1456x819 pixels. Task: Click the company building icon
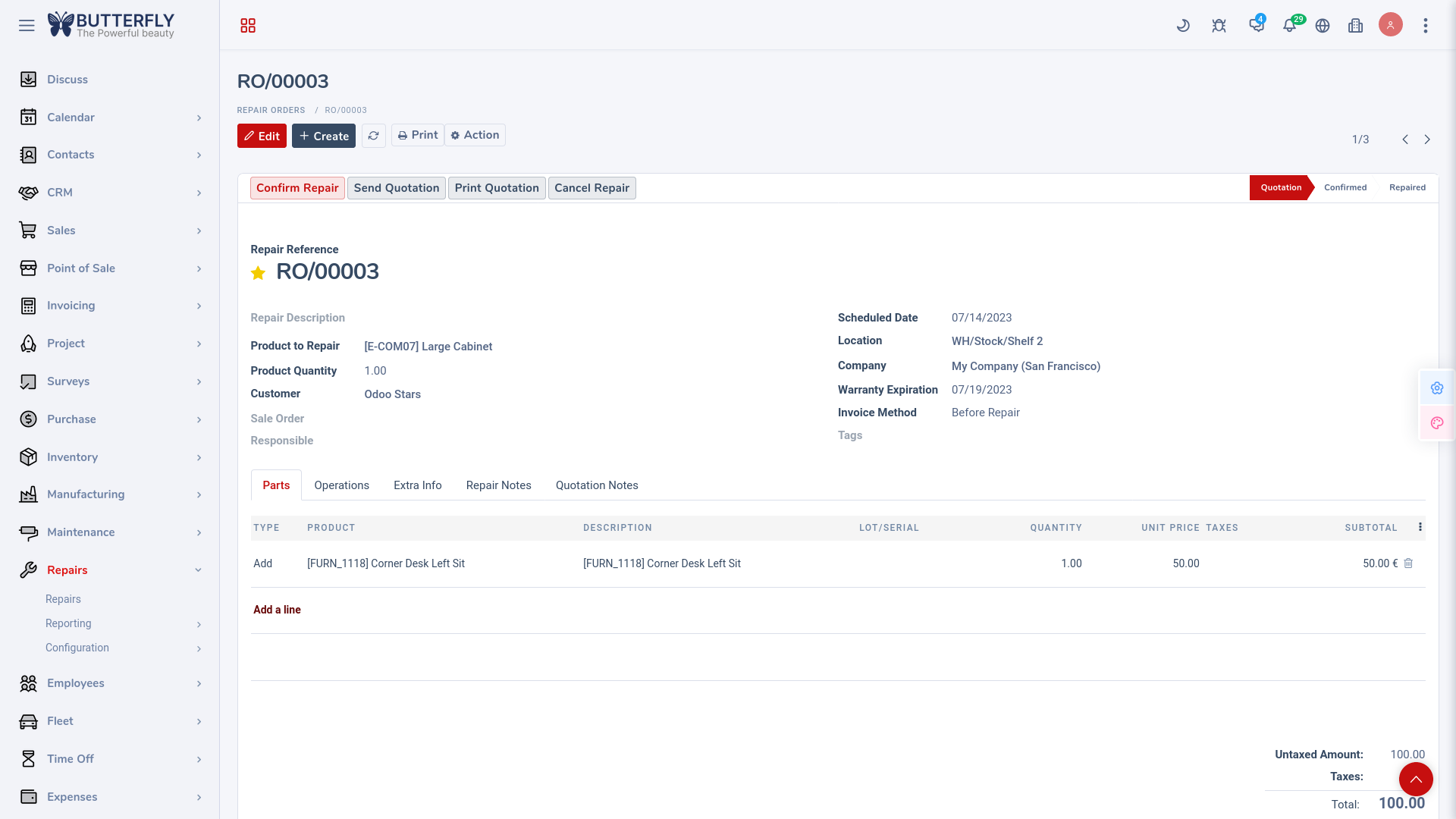(1356, 26)
